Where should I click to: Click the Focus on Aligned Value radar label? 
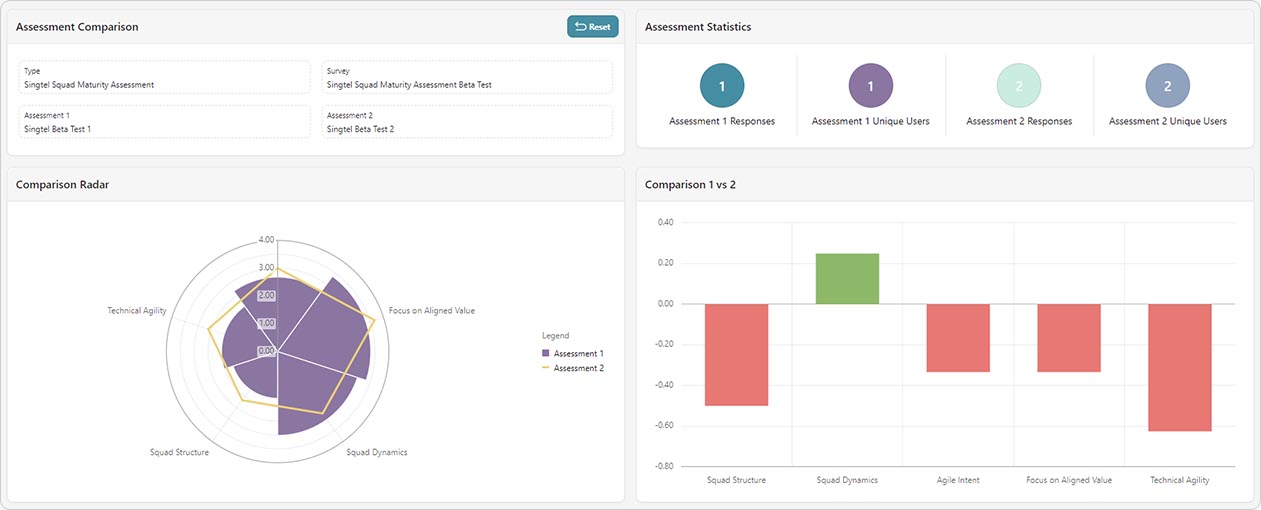click(432, 311)
